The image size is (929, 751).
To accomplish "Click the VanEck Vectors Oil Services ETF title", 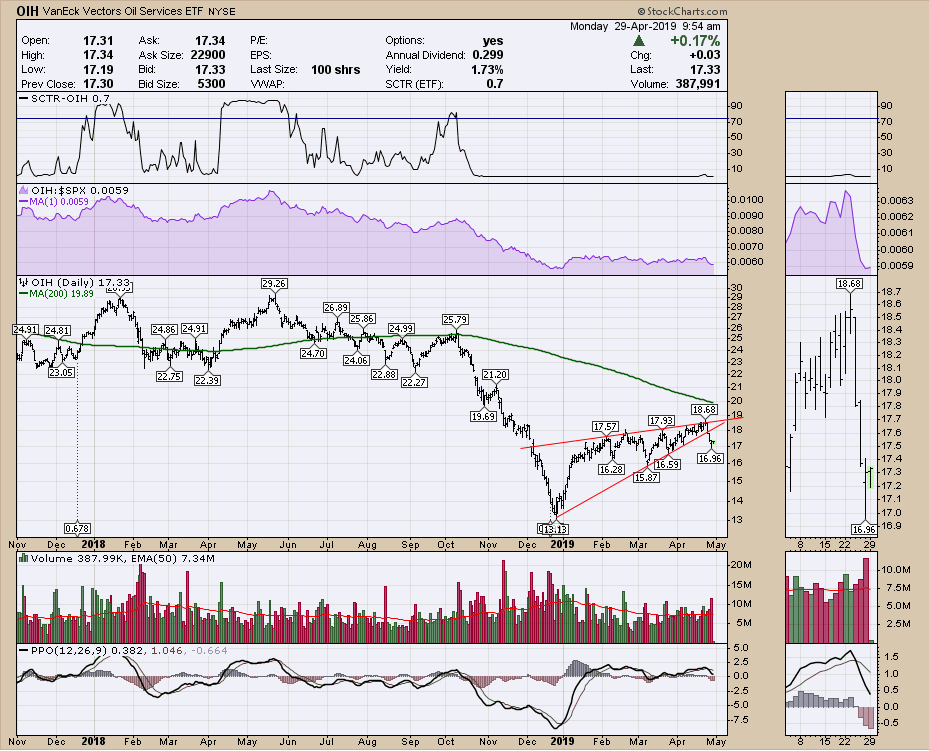I will [123, 11].
